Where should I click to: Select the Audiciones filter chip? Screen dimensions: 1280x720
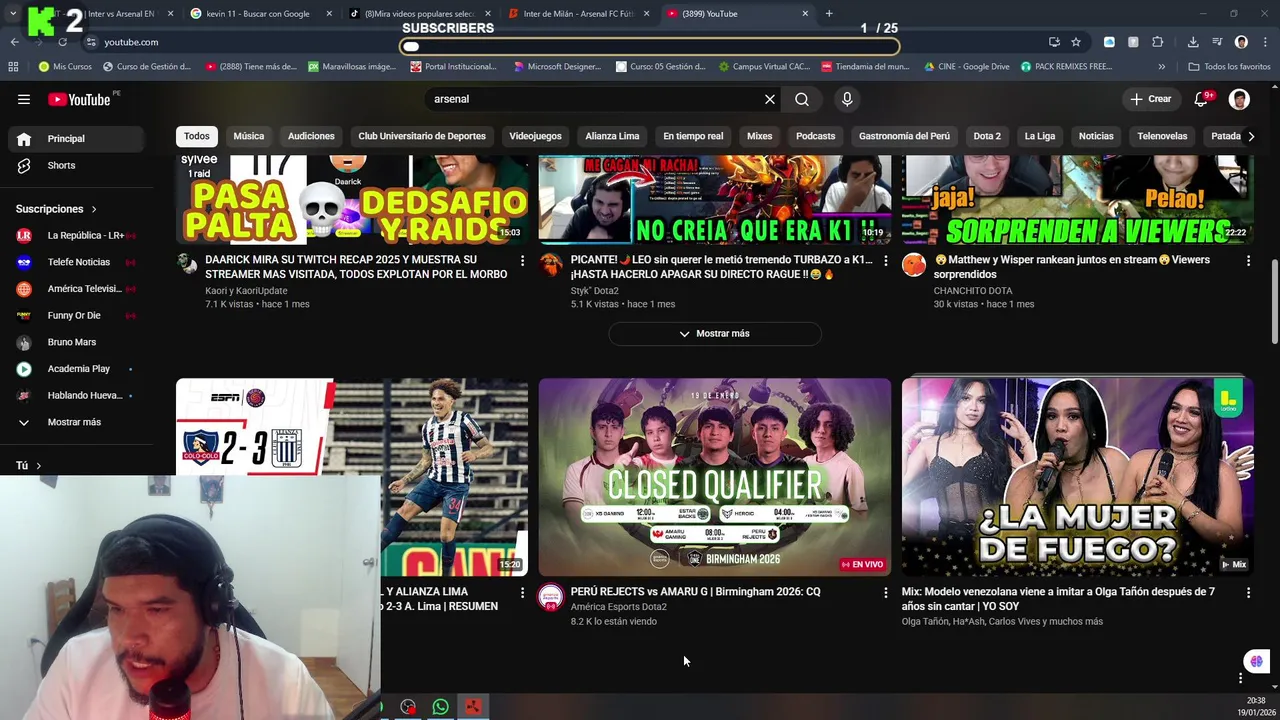[311, 136]
